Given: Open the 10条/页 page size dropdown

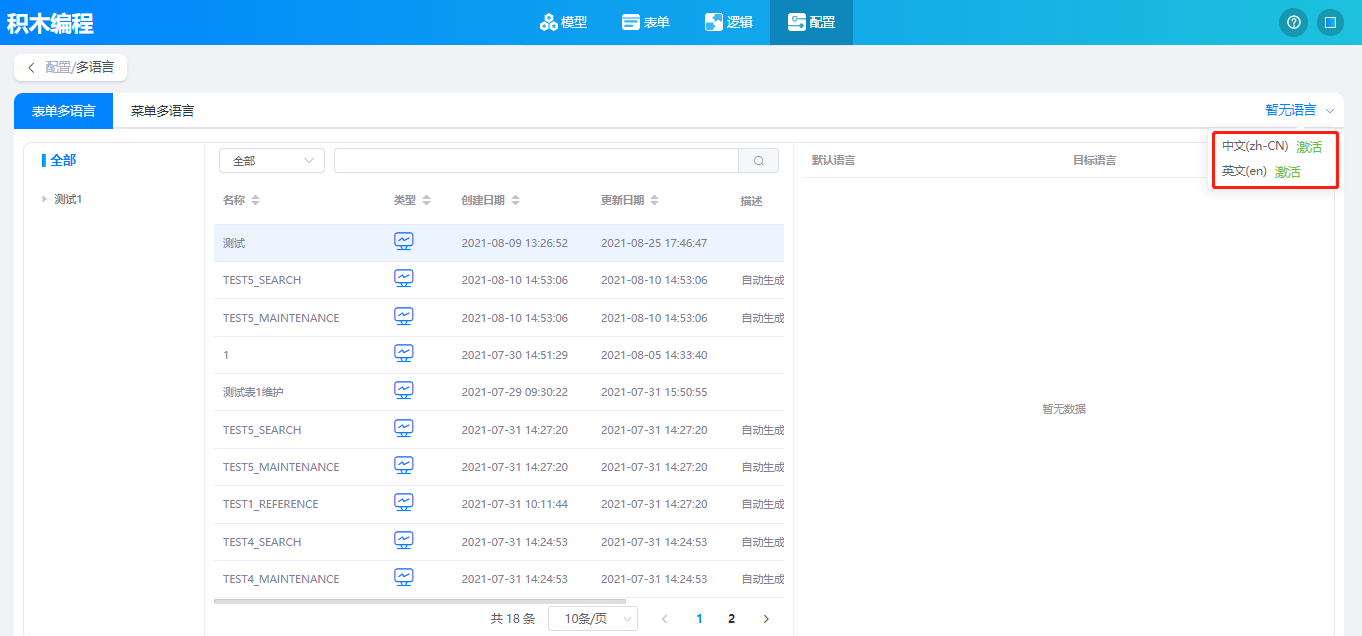Looking at the screenshot, I should pyautogui.click(x=593, y=619).
